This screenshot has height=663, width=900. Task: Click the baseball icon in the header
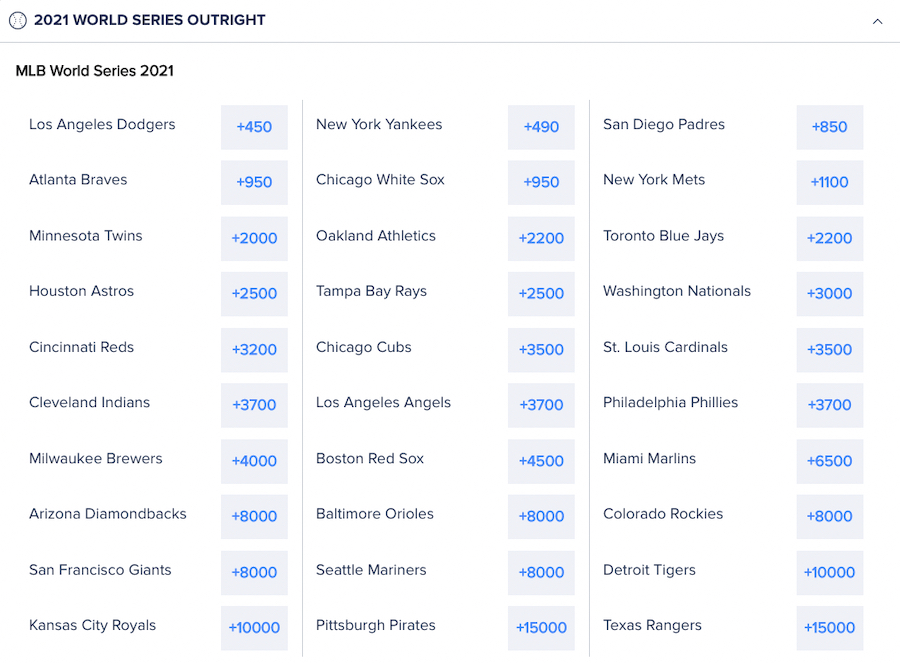pyautogui.click(x=18, y=20)
